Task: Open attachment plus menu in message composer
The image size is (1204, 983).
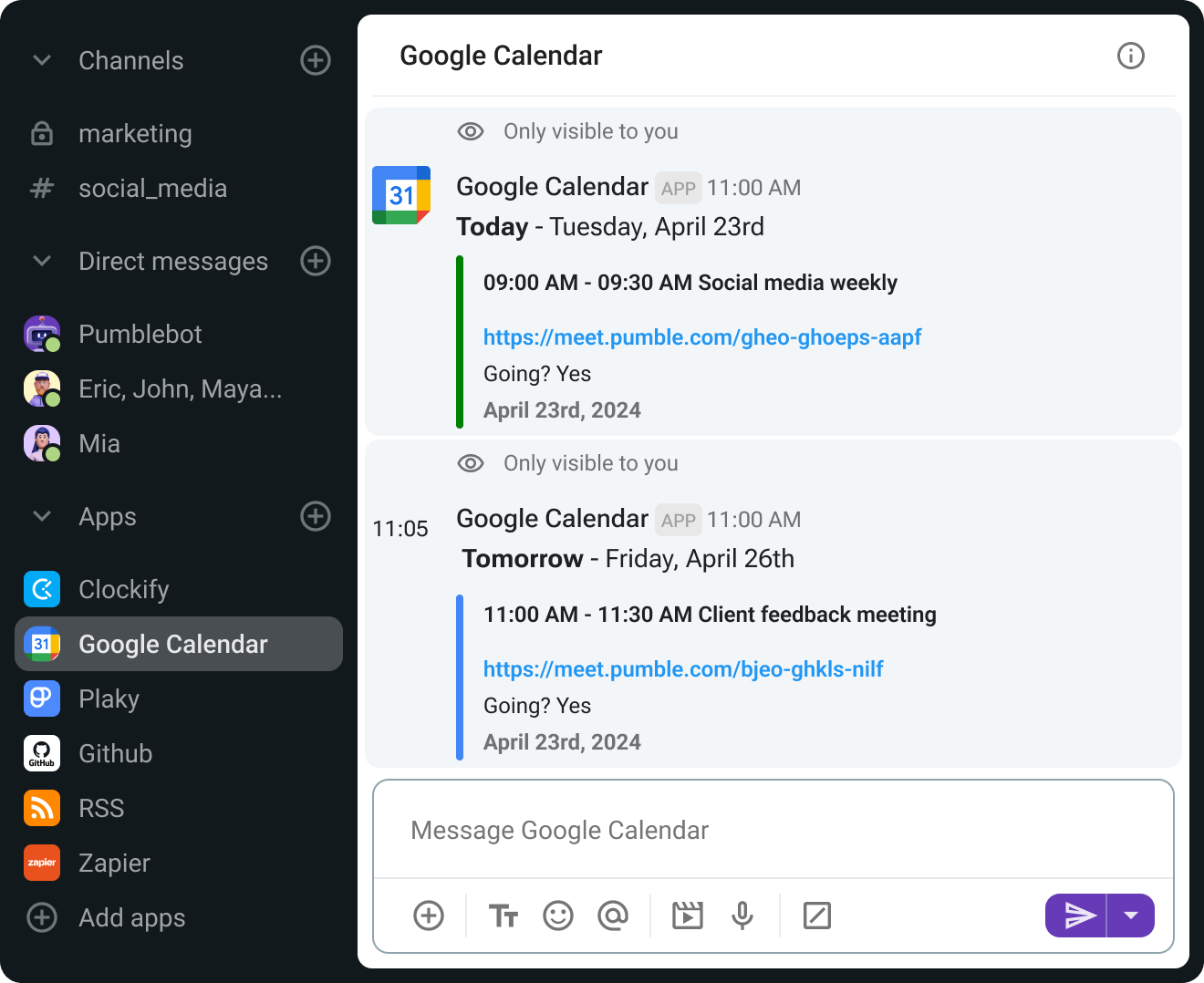Action: (x=429, y=915)
